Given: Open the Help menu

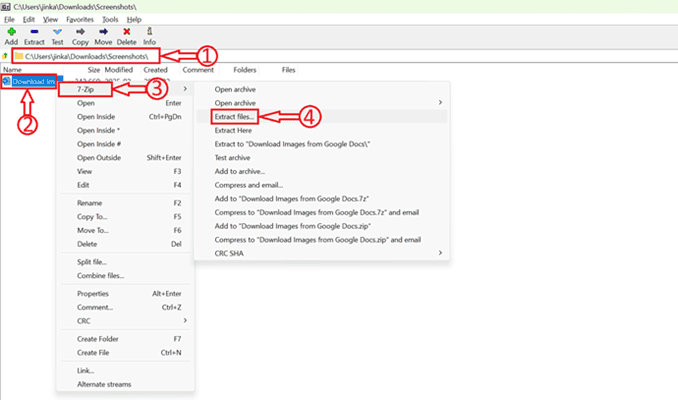Looking at the screenshot, I should pyautogui.click(x=134, y=19).
